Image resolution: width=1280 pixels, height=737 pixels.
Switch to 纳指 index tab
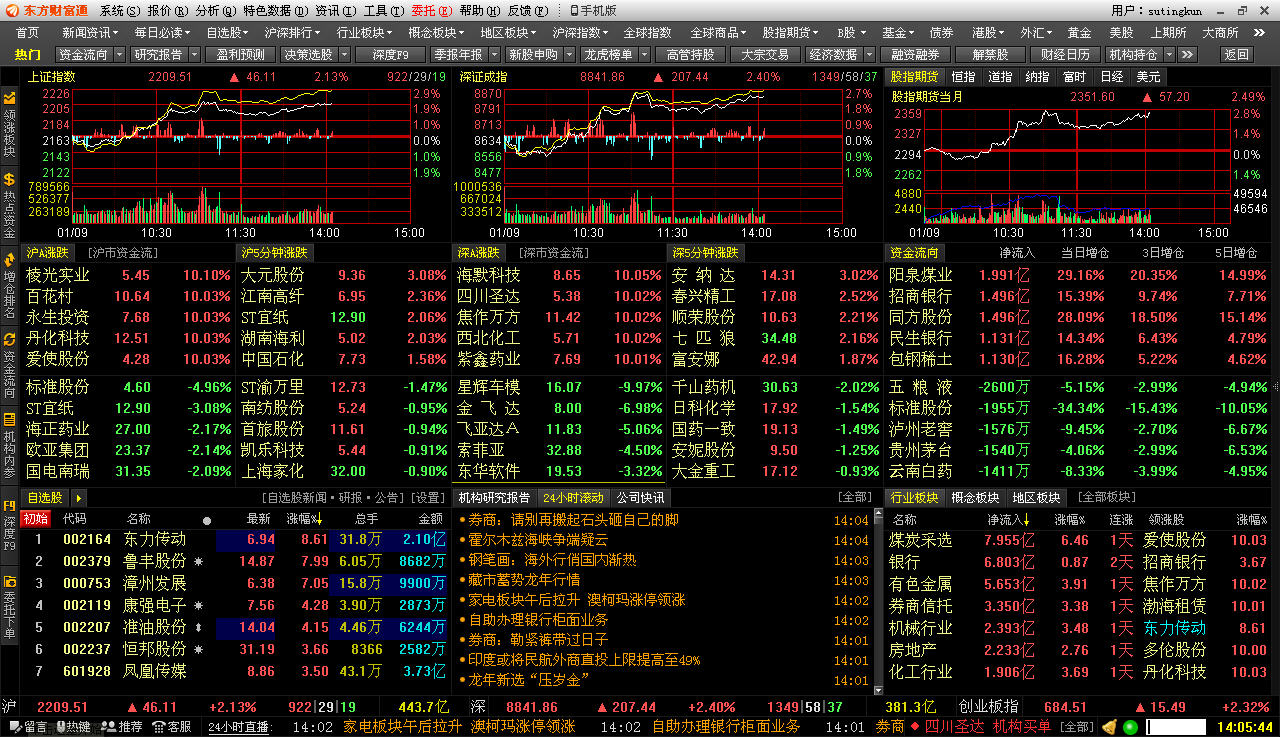pyautogui.click(x=1037, y=76)
